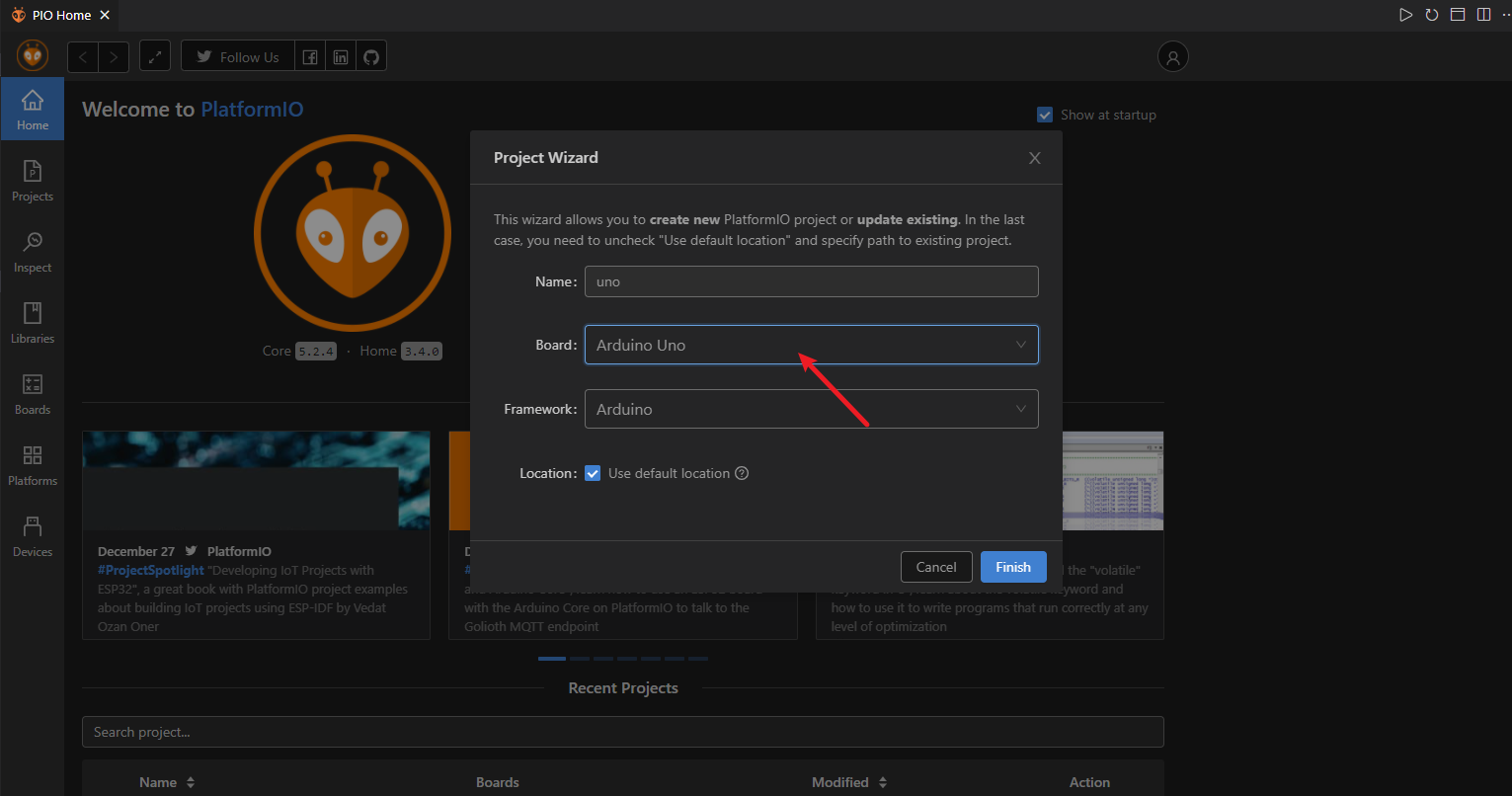Select the PIO Home tab

(x=61, y=16)
